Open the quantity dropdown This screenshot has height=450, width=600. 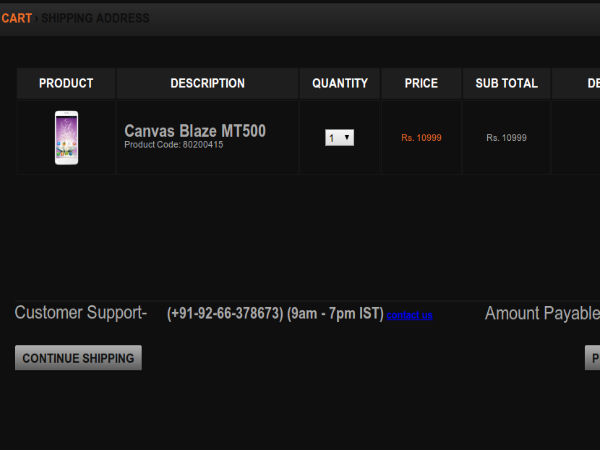pyautogui.click(x=340, y=138)
